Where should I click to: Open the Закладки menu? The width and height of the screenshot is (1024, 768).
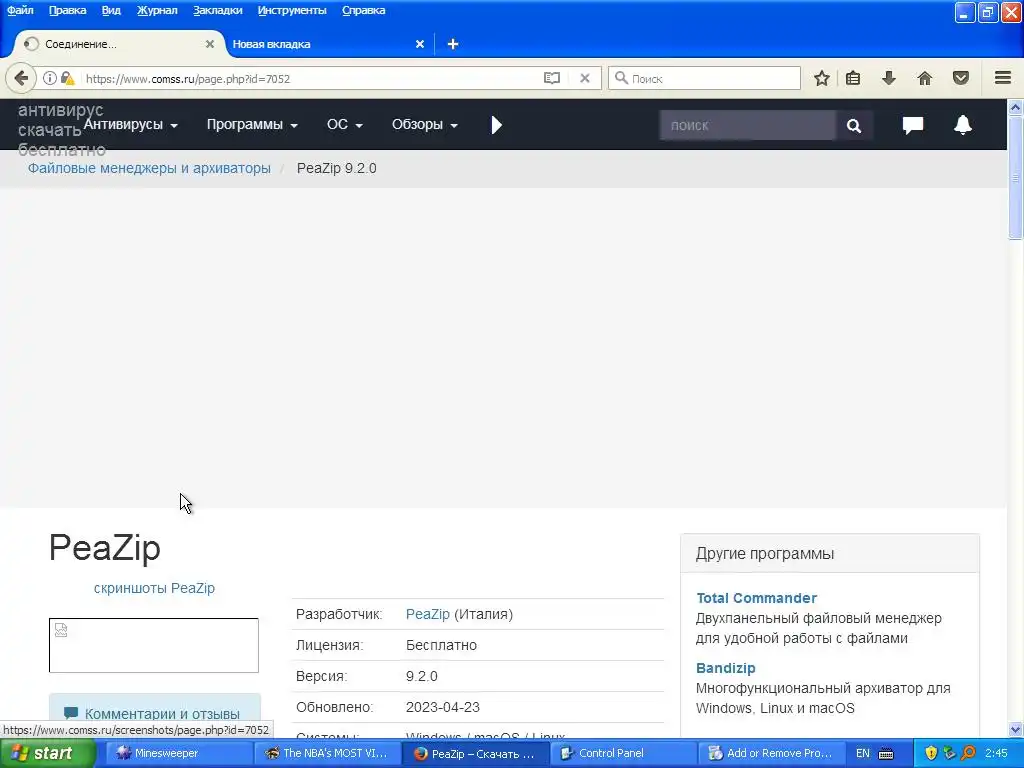[217, 10]
